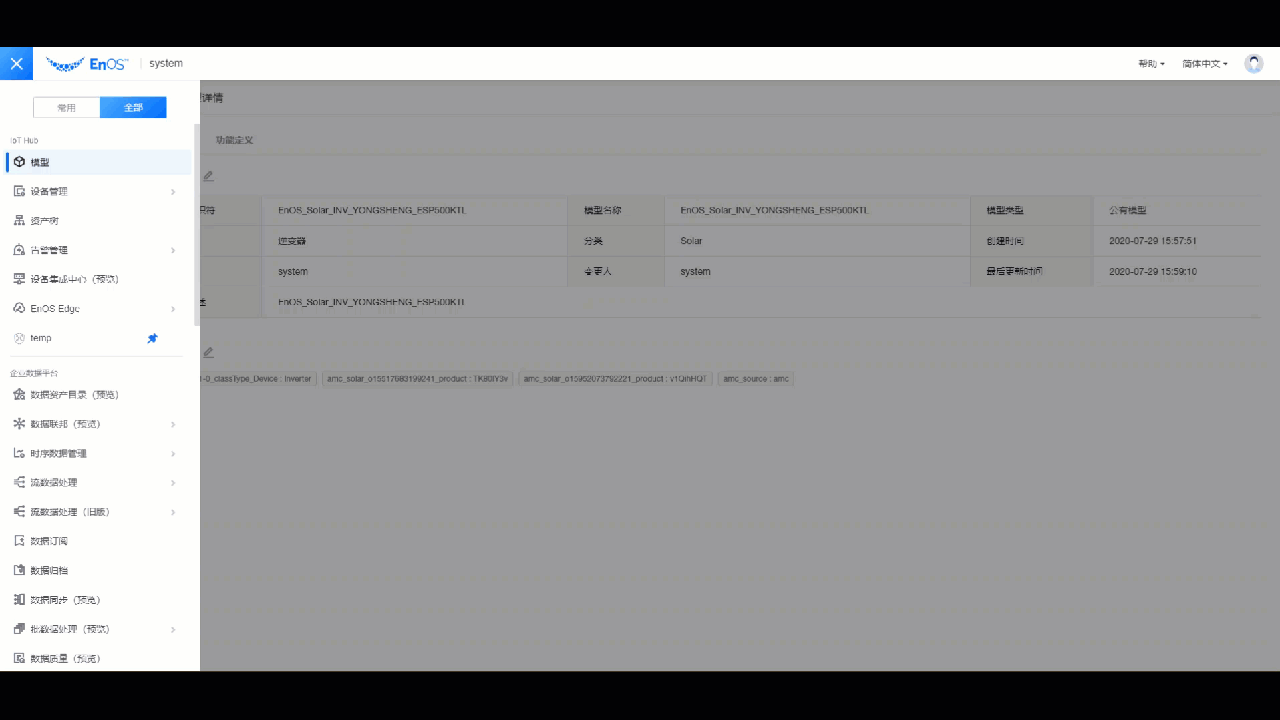
Task: Open the 功能定义 tab
Action: [234, 140]
